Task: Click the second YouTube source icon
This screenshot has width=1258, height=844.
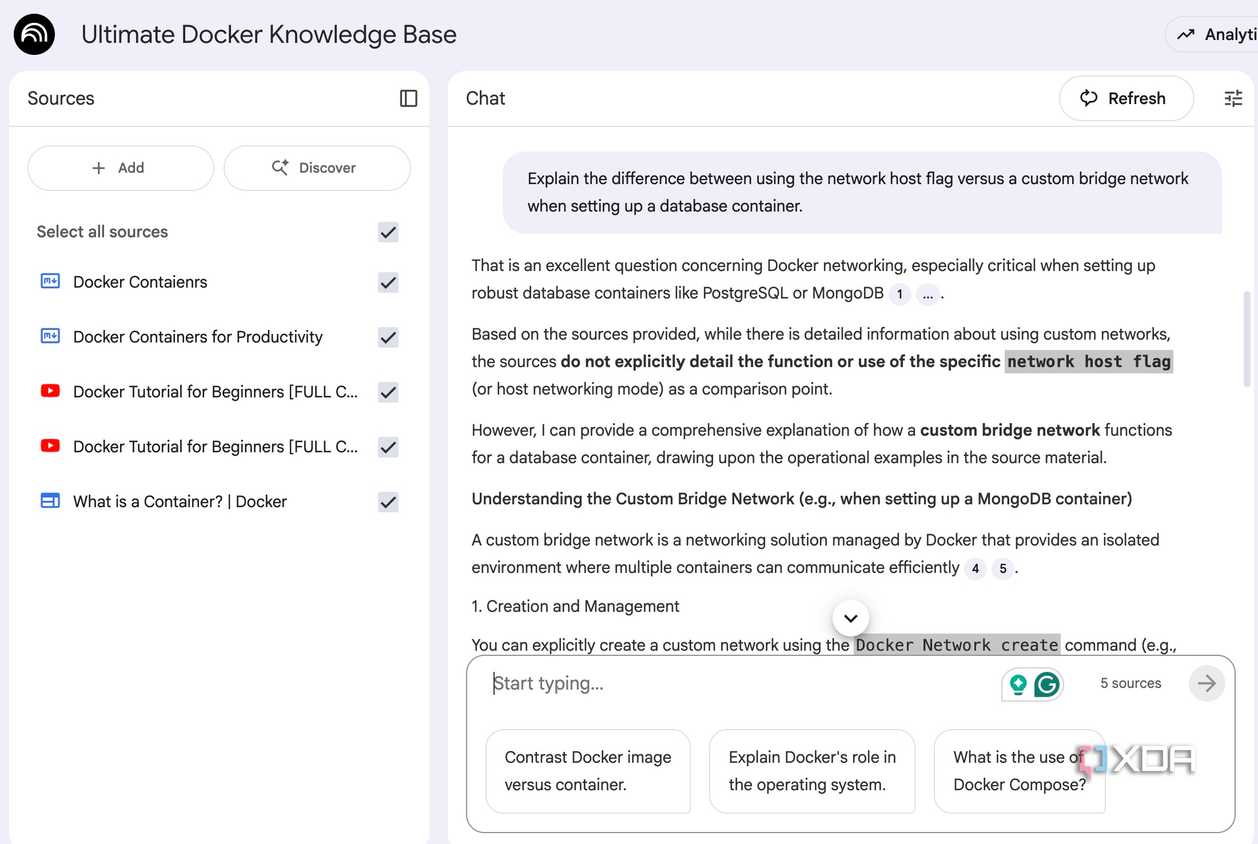Action: 50,446
